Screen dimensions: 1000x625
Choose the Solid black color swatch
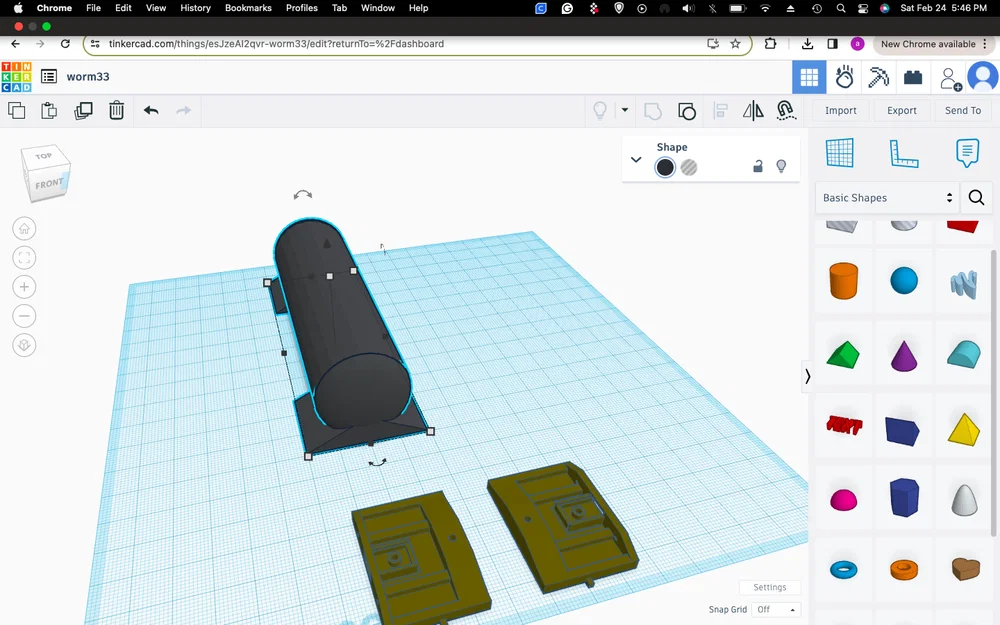coord(665,167)
